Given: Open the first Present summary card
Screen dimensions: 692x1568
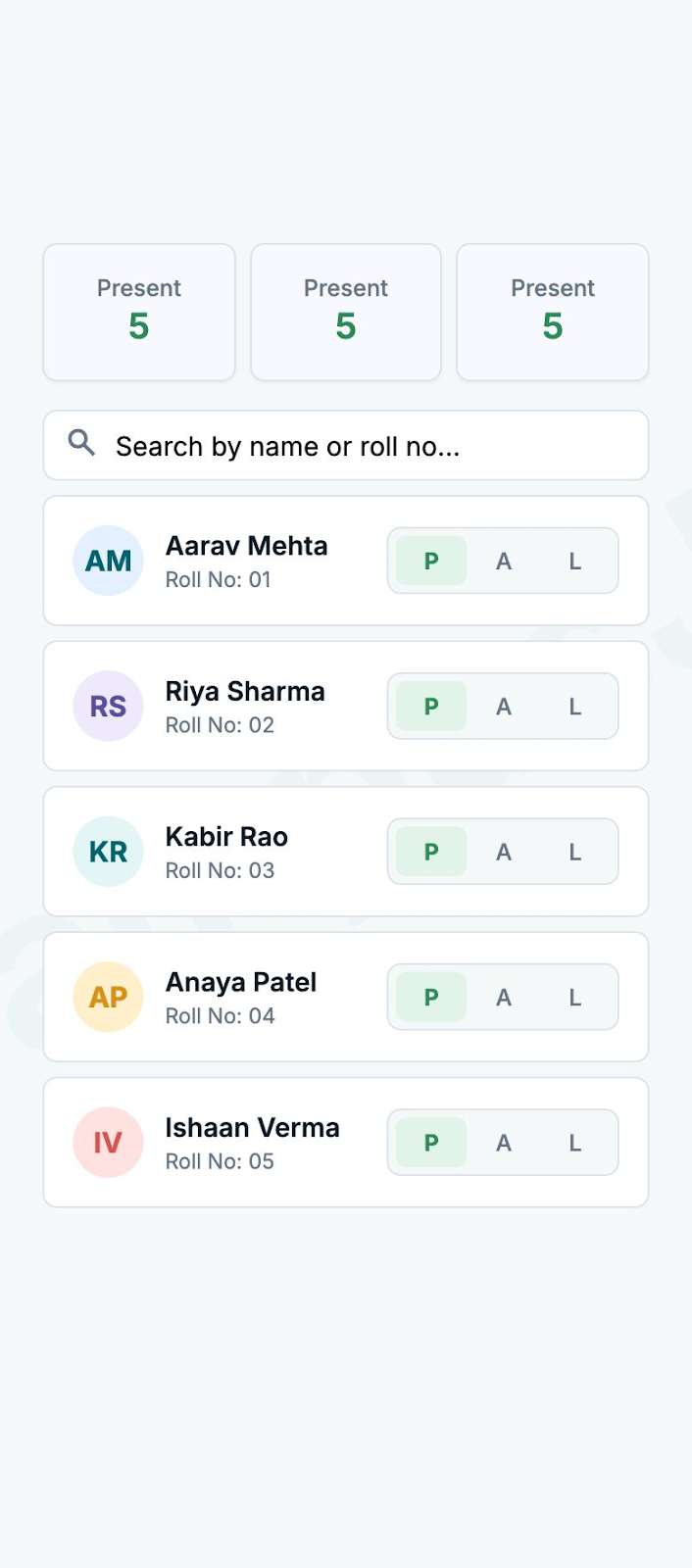Looking at the screenshot, I should coord(139,312).
